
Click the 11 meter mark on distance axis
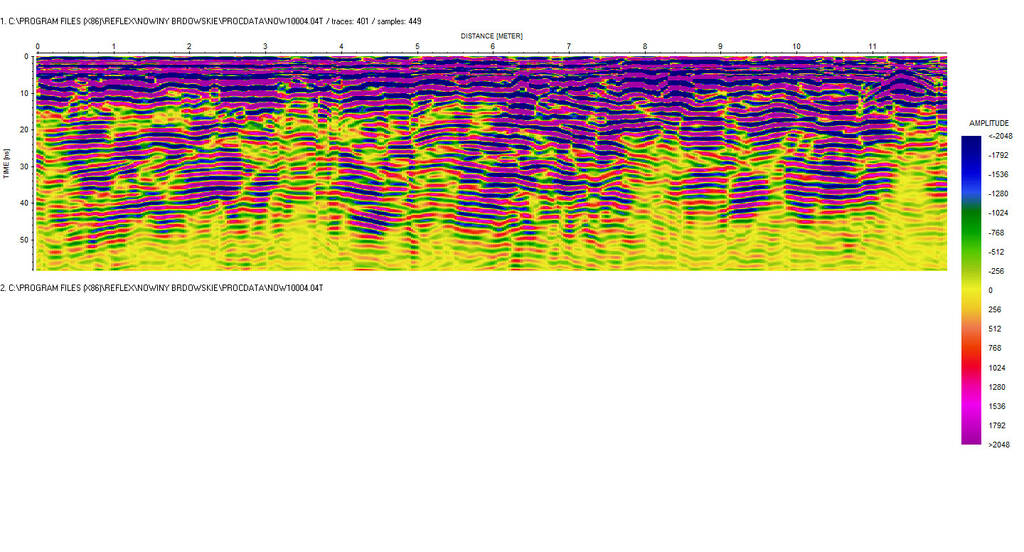click(872, 47)
